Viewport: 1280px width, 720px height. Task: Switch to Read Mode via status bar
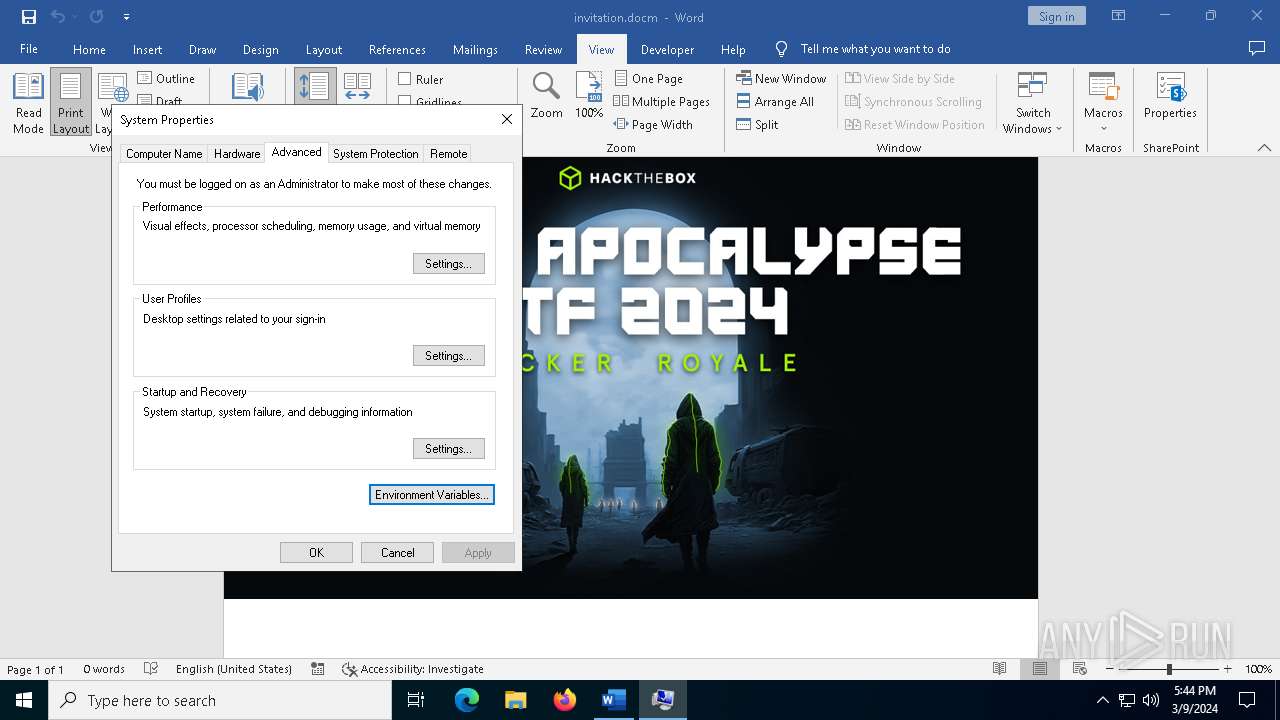pos(999,669)
